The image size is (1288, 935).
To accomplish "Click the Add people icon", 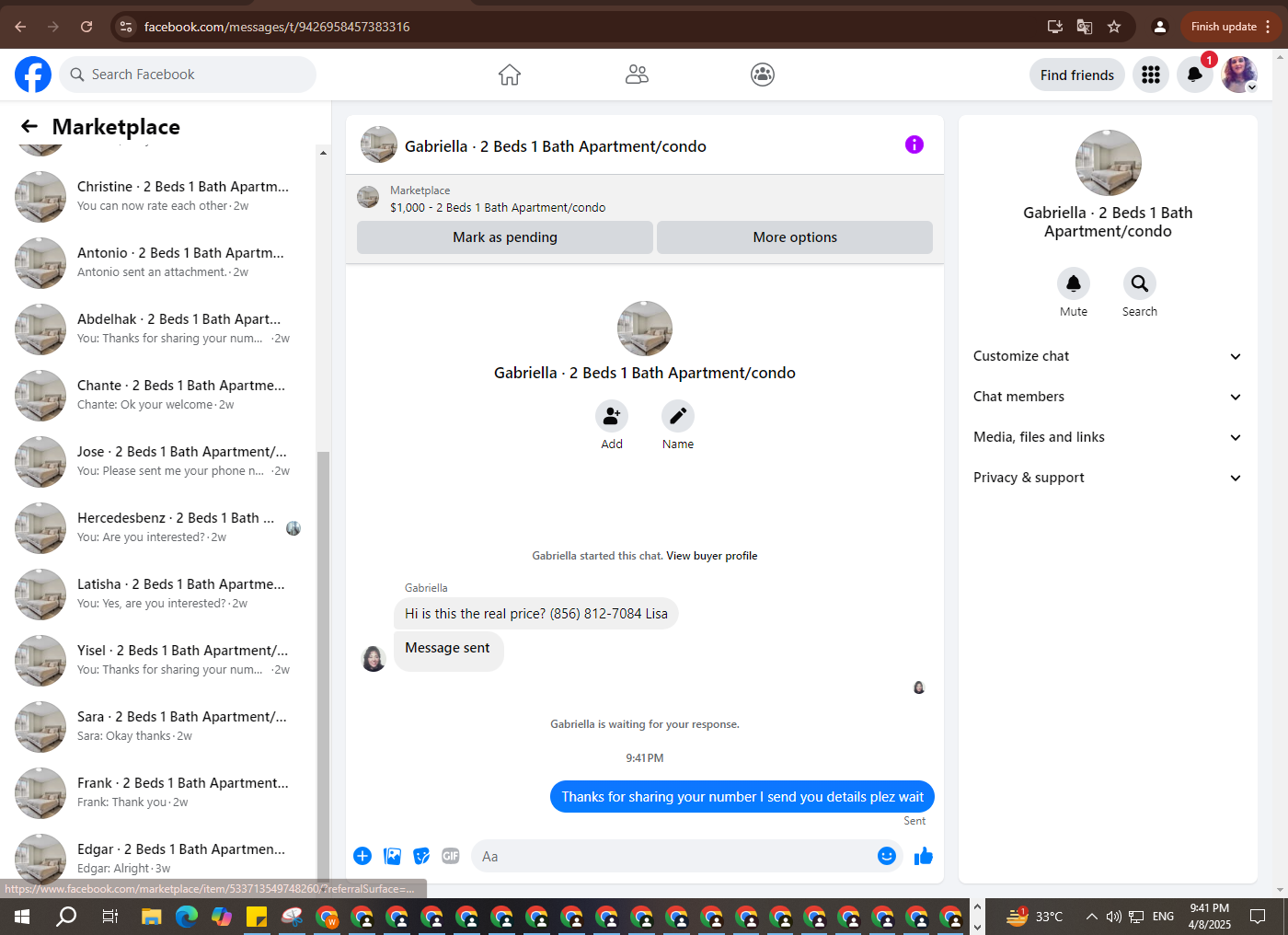I will (x=612, y=417).
